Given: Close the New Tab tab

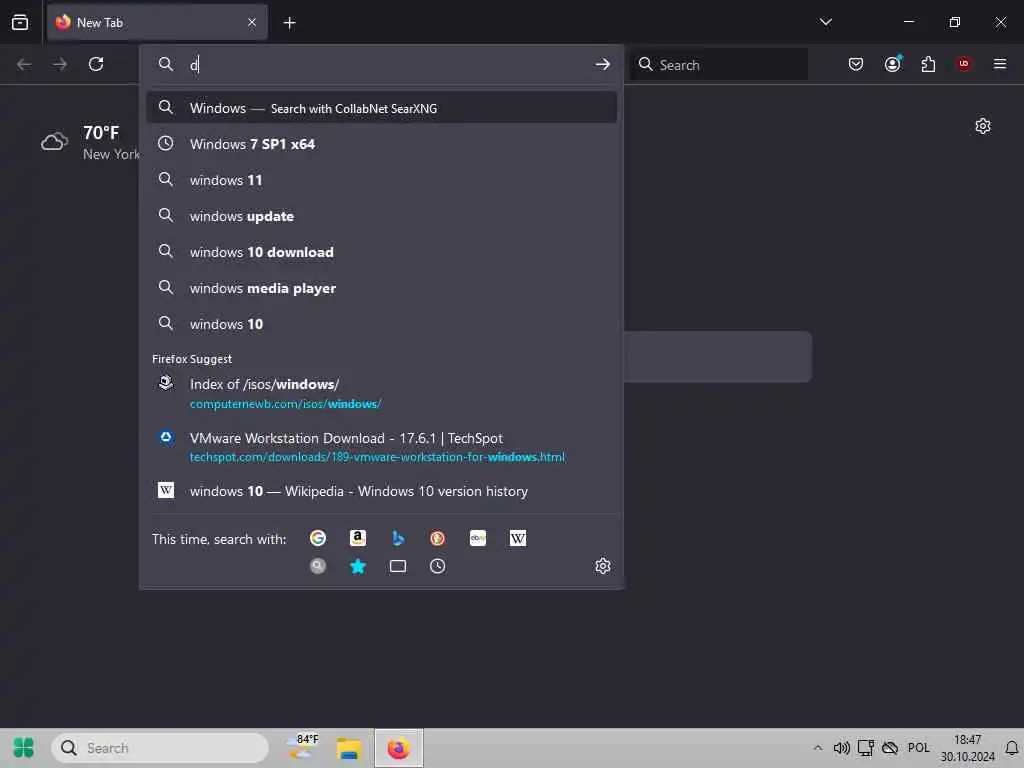Looking at the screenshot, I should tap(252, 22).
